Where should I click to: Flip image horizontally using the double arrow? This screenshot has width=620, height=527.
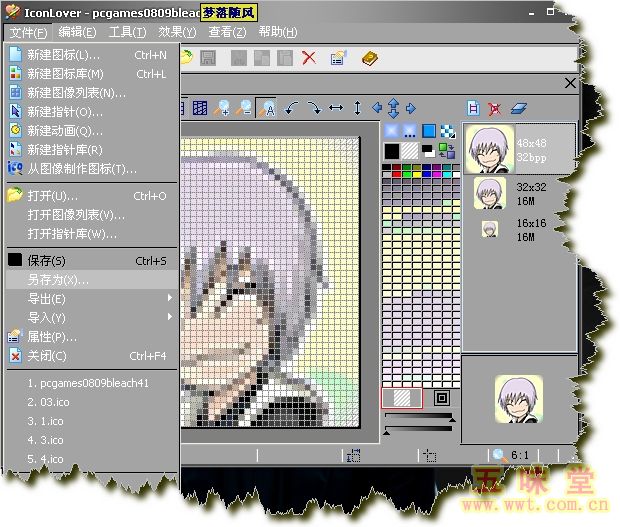(x=336, y=108)
